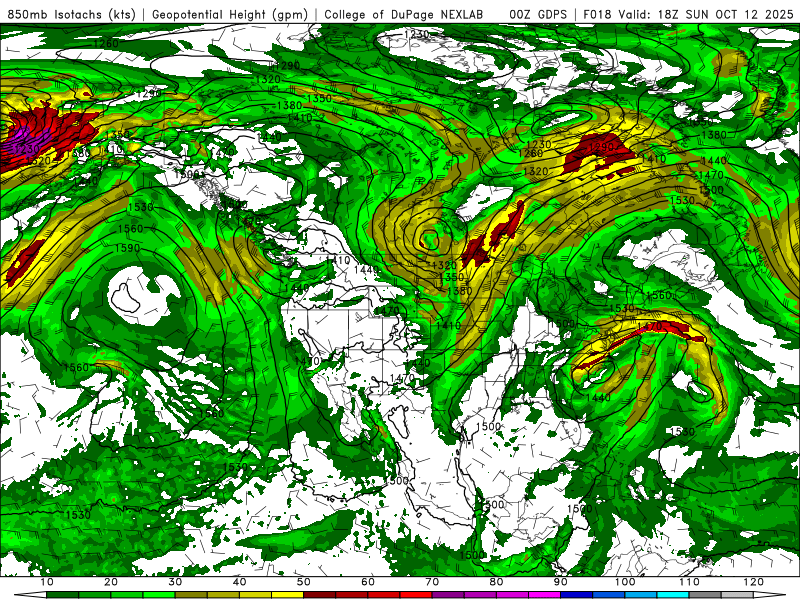Click the '110' tick label on the color bar
Viewport: 800px width, 600px height.
[x=689, y=582]
